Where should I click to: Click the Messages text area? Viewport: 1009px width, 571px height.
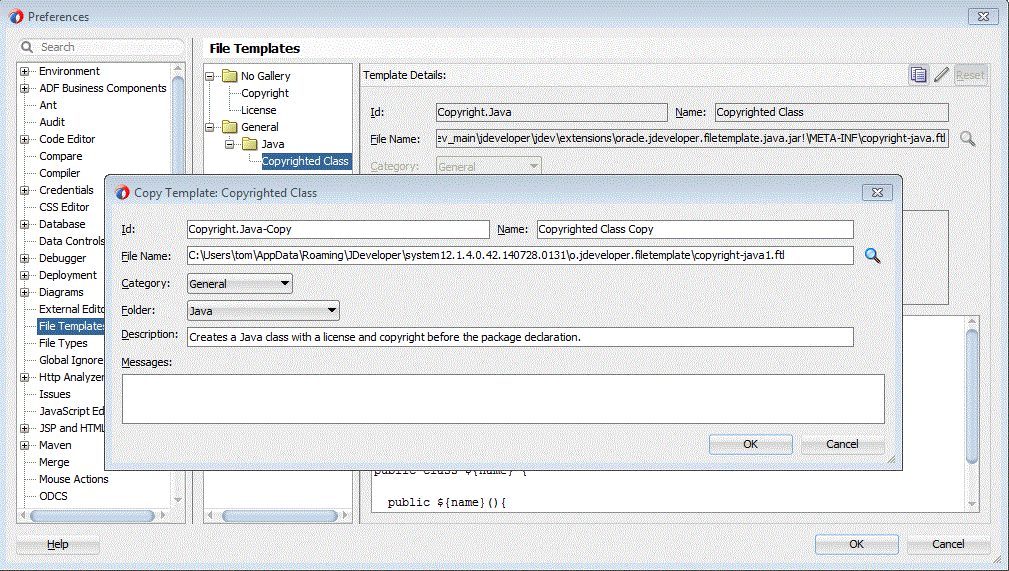[x=503, y=399]
